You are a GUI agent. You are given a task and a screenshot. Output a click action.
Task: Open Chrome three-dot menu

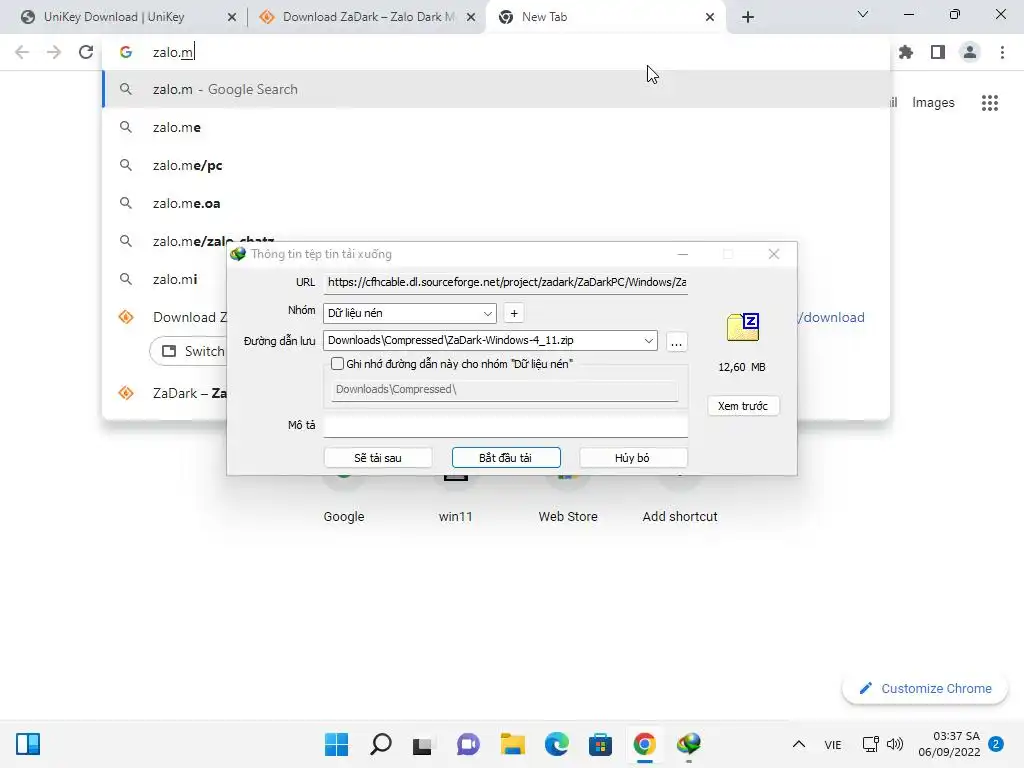pyautogui.click(x=1002, y=52)
